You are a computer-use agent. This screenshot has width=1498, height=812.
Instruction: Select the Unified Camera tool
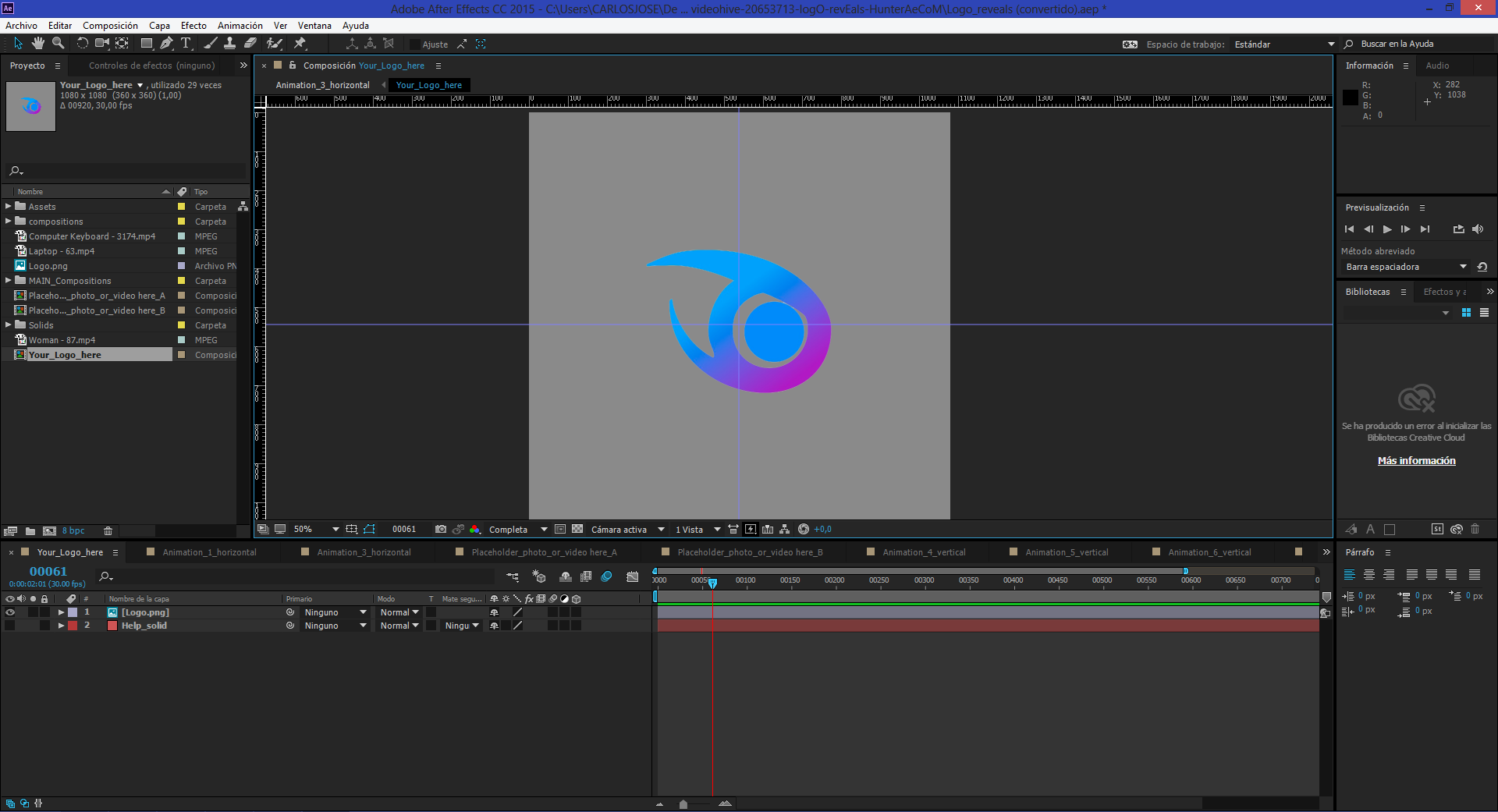[x=101, y=44]
